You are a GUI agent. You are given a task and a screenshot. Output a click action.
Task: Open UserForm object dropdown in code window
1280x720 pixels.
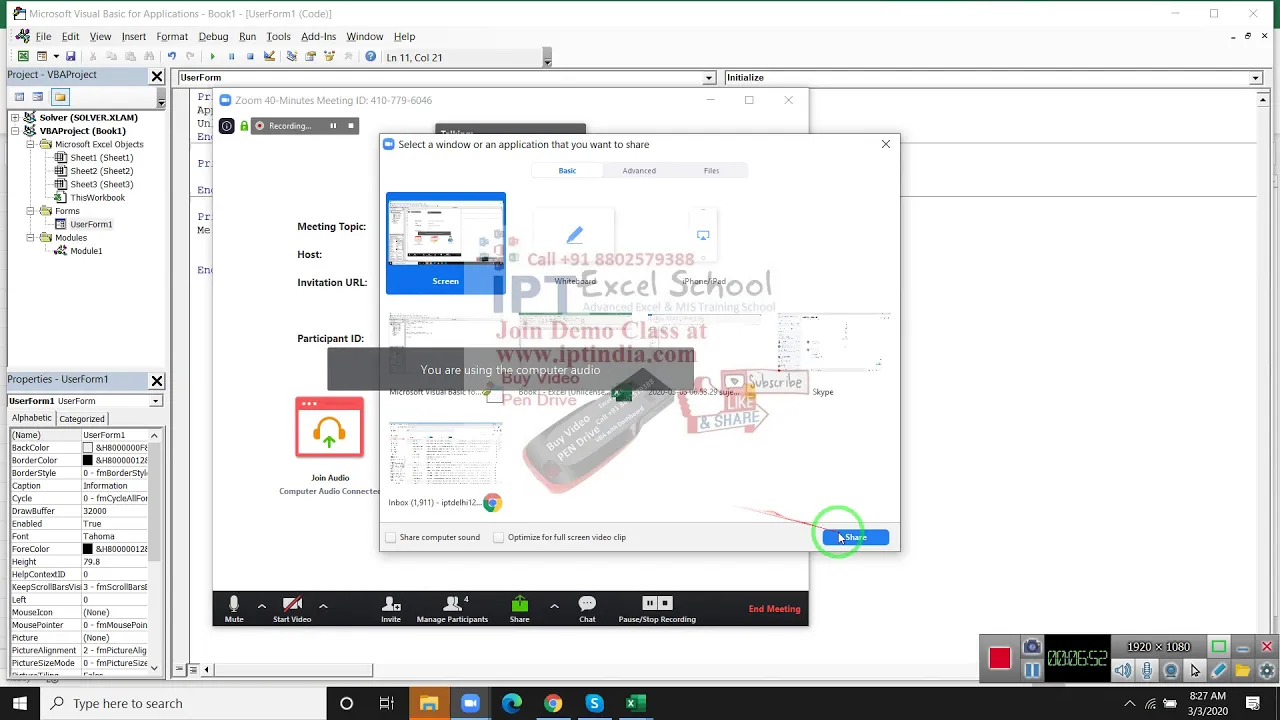(x=708, y=78)
